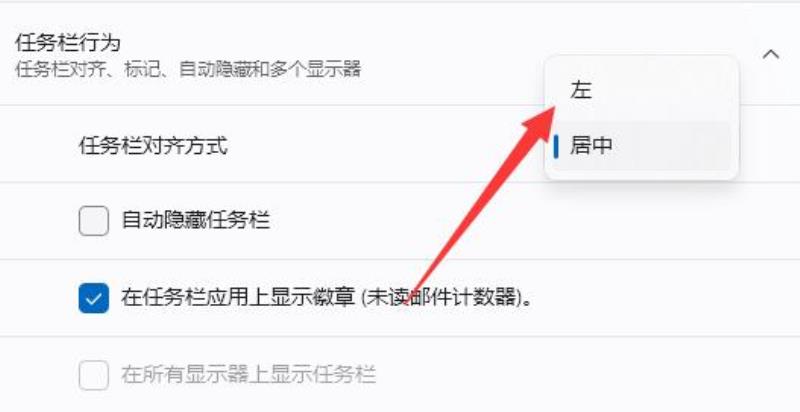Tick the 在所有显示器上显示任务栏 checkbox
This screenshot has height=412, width=800.
click(x=93, y=375)
